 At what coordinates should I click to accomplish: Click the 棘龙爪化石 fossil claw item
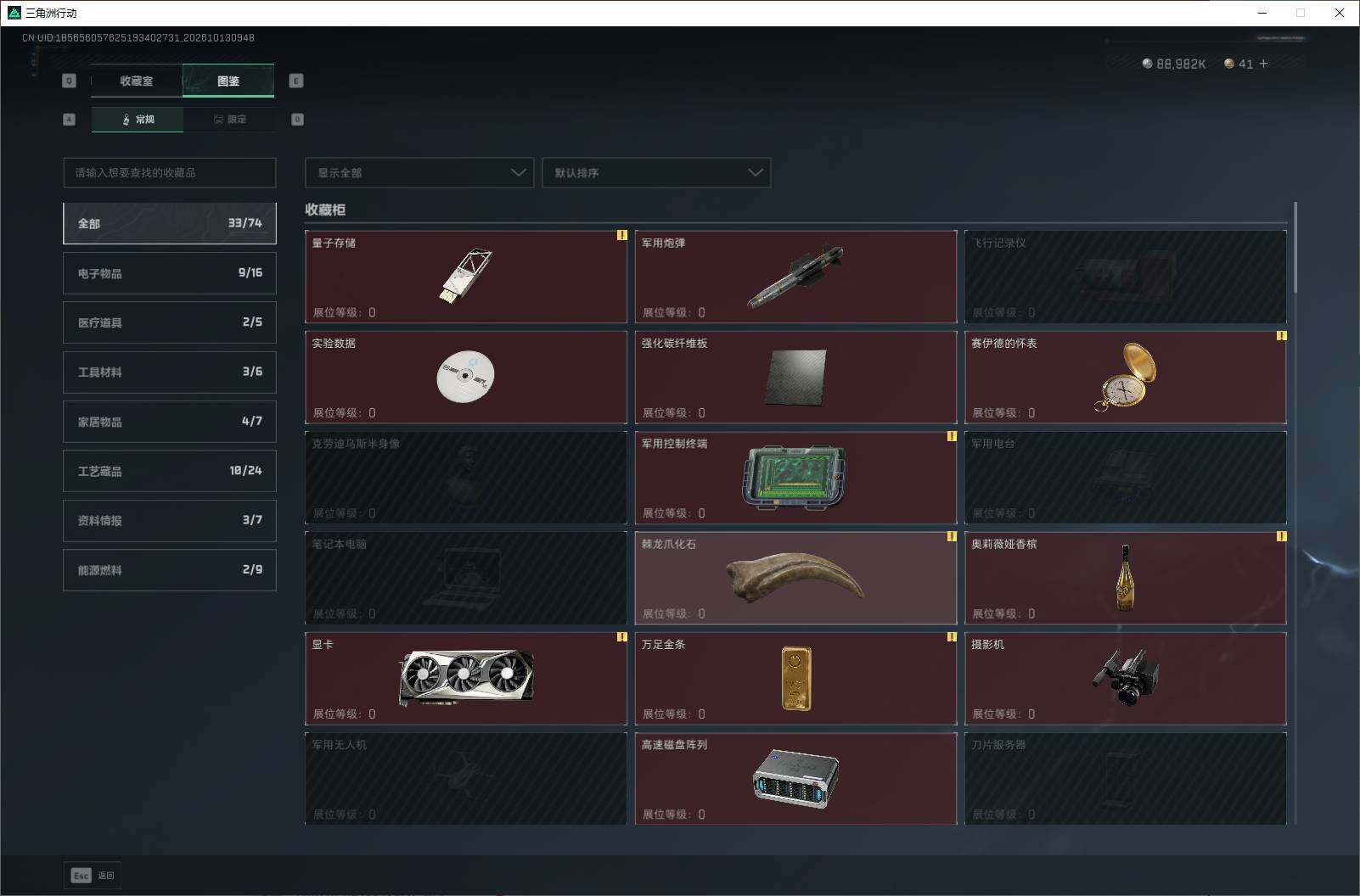tap(795, 578)
